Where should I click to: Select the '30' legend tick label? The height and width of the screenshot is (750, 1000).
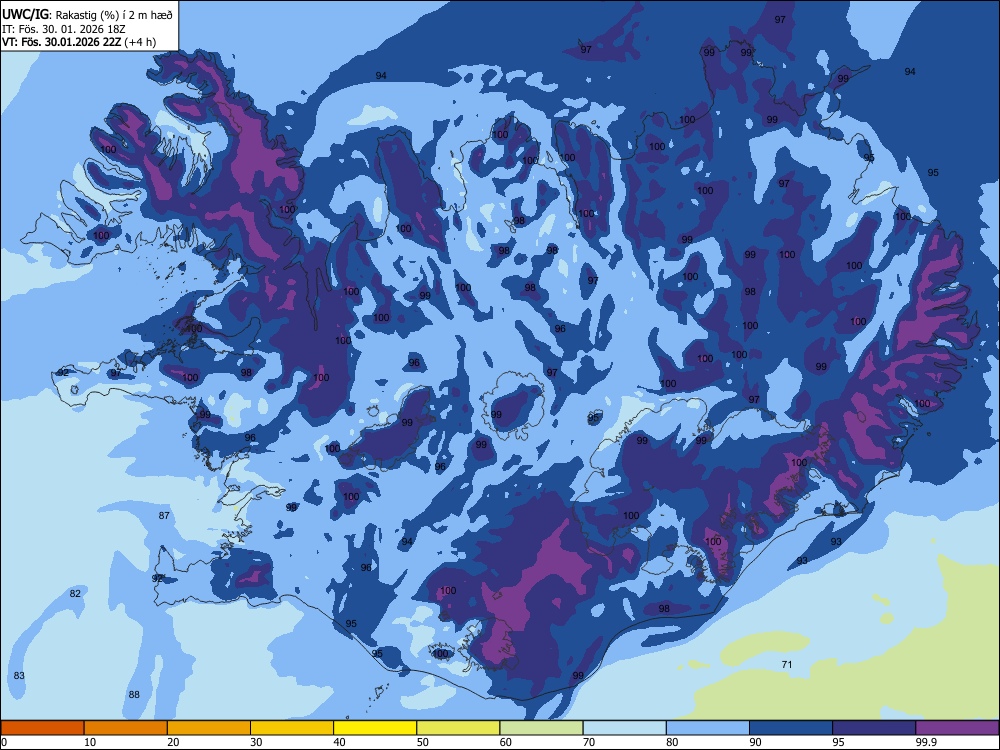click(256, 742)
